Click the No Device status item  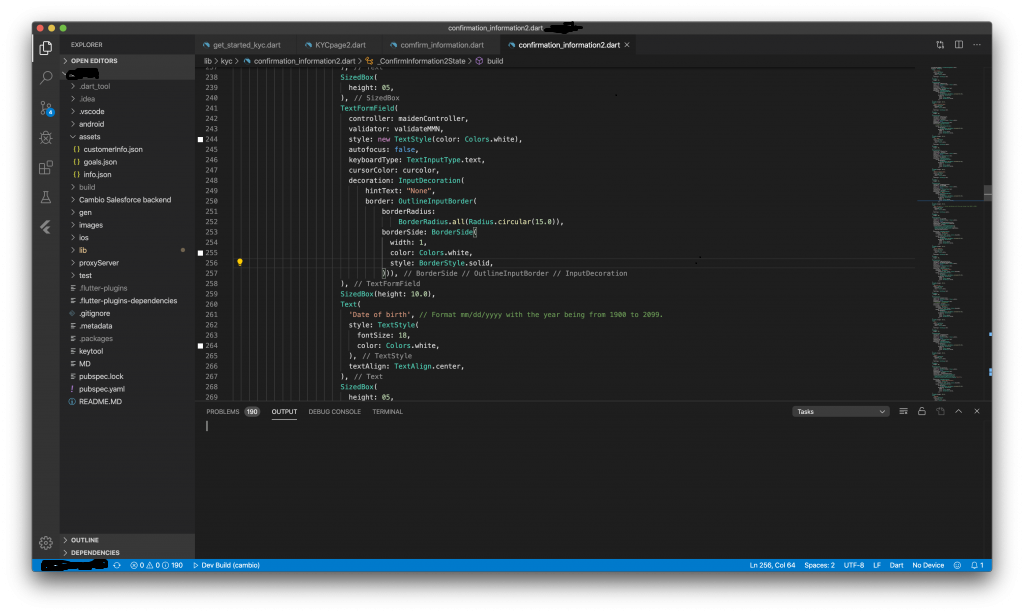[x=927, y=565]
